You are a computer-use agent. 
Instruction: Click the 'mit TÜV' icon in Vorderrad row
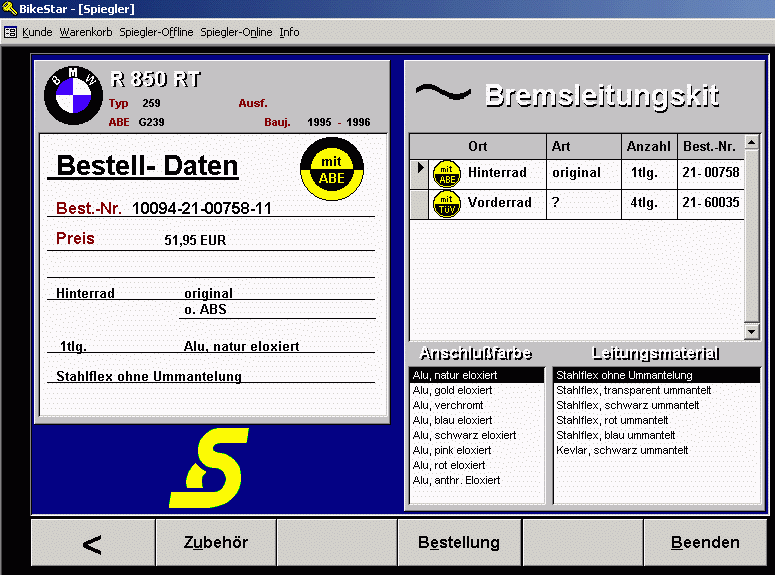pyautogui.click(x=447, y=204)
